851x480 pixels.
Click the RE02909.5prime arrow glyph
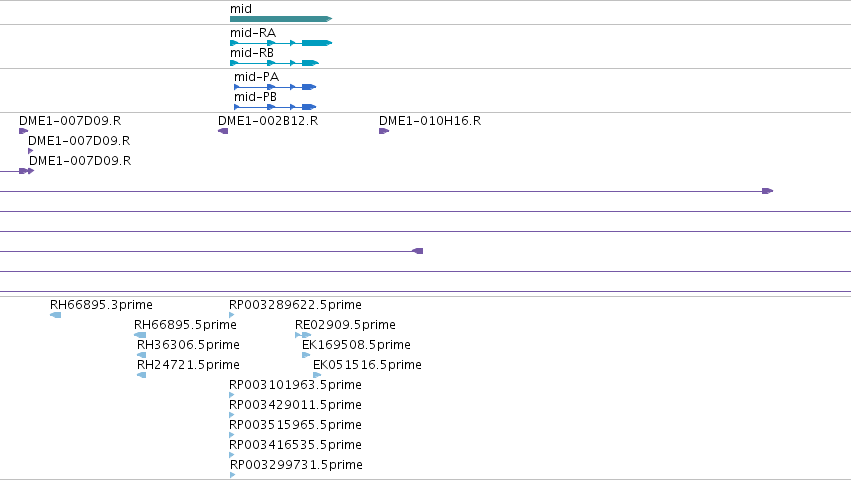303,335
